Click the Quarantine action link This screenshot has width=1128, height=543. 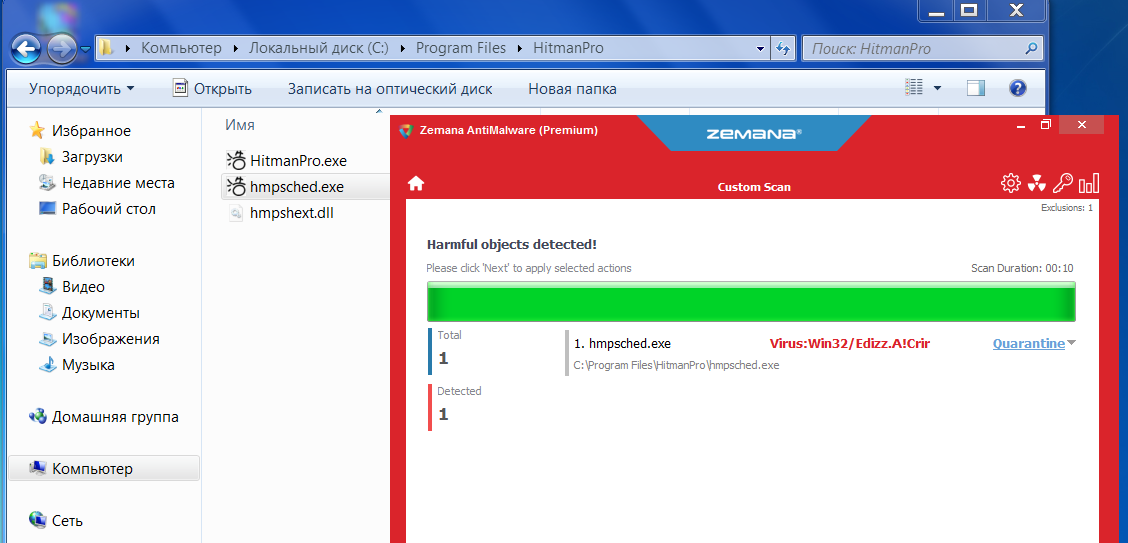click(x=1028, y=344)
